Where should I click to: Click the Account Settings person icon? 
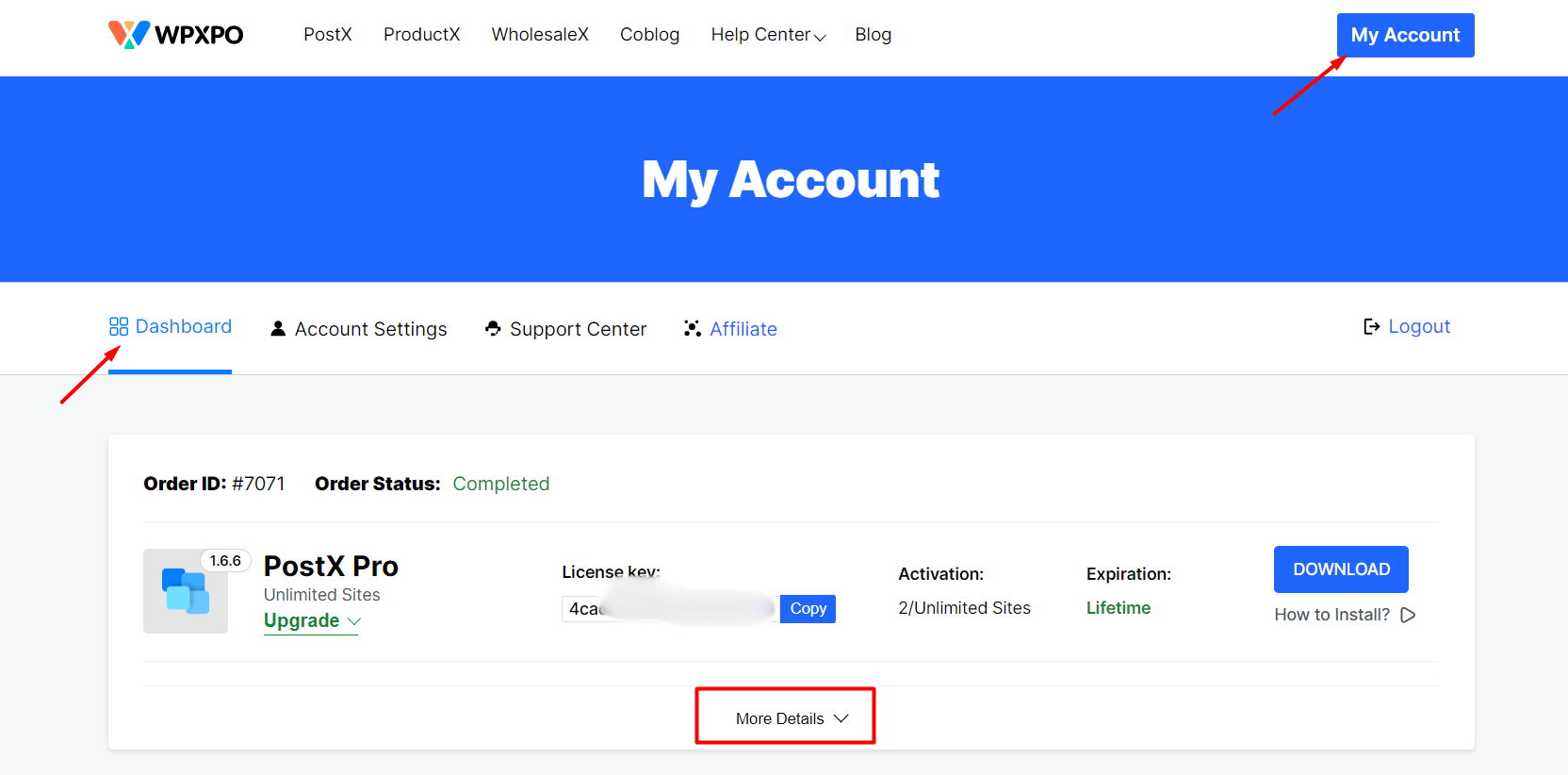278,328
